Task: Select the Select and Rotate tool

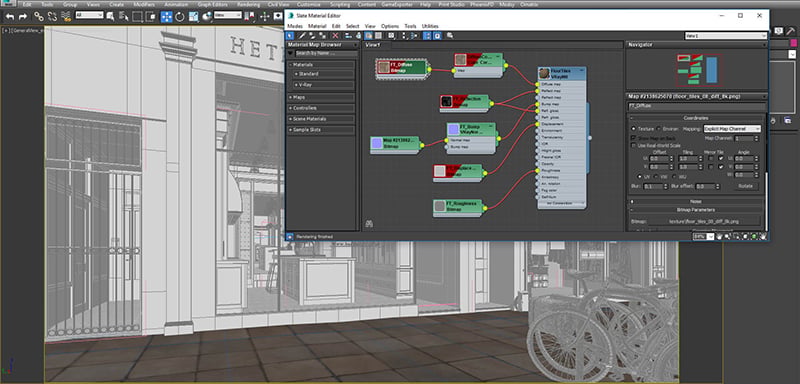Action: coord(180,16)
